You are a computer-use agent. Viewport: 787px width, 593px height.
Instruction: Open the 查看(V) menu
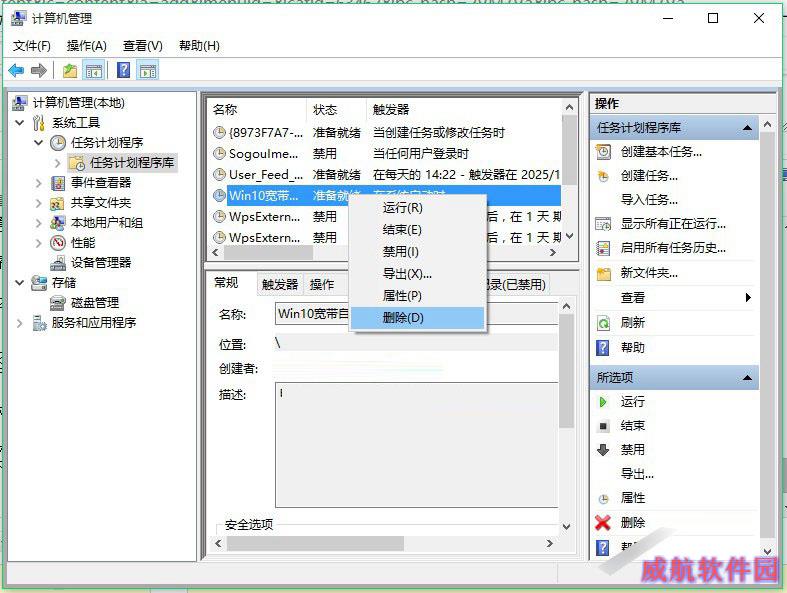click(143, 46)
